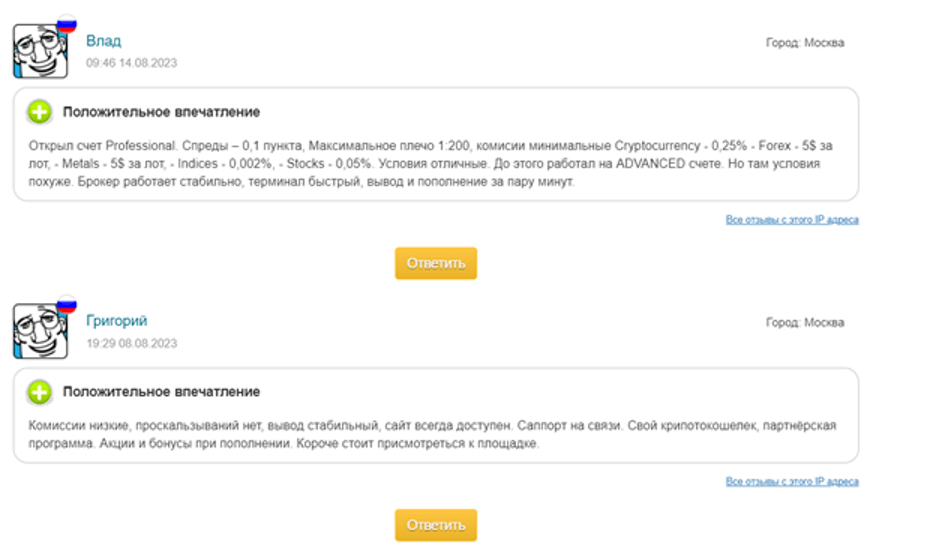Click the Russian flag on Григорий's avatar

click(x=67, y=302)
